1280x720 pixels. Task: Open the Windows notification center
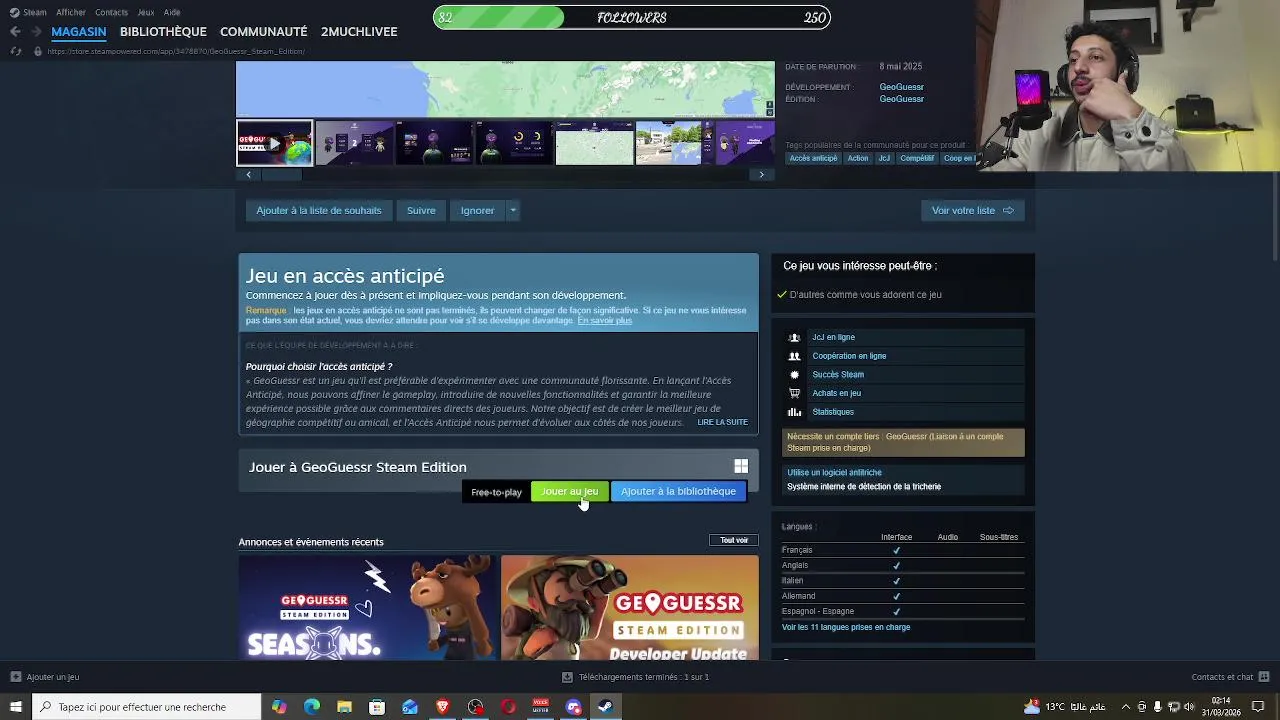[x=1258, y=707]
